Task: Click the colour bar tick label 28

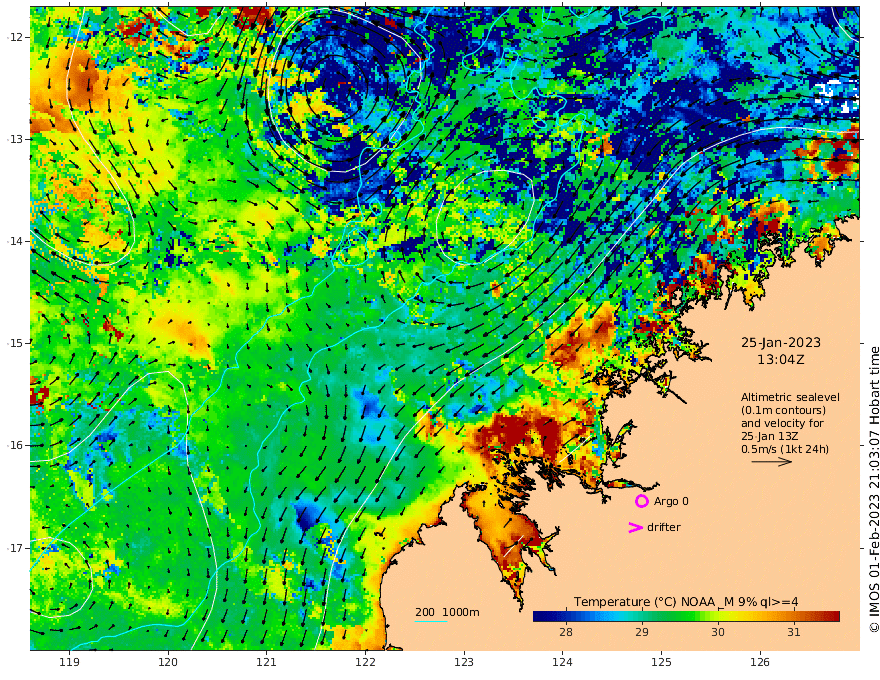Action: 566,632
